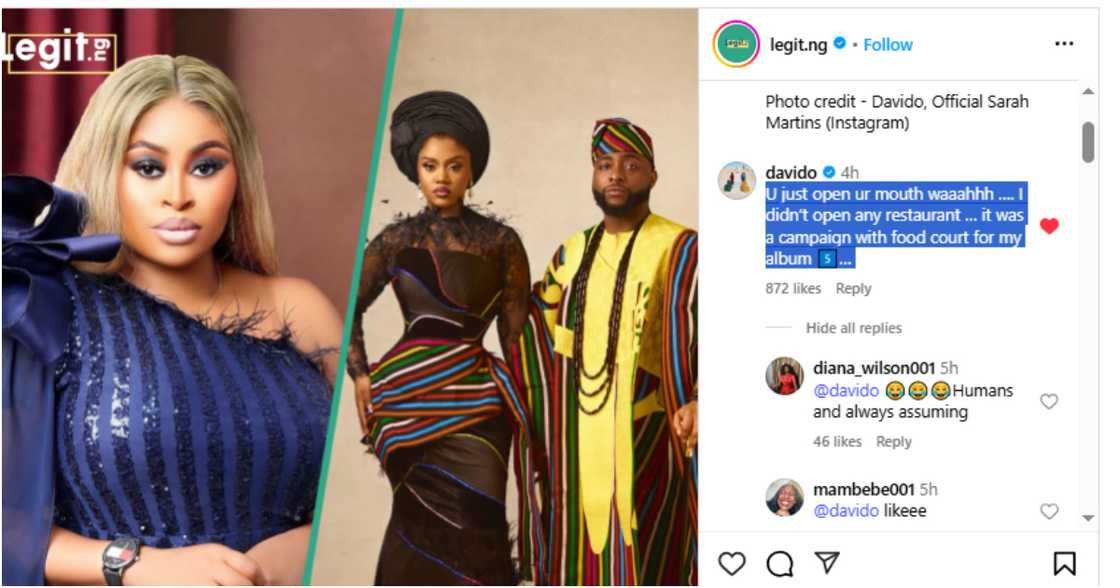This screenshot has height=588, width=1120.
Task: Reply to davido's comment
Action: point(853,289)
